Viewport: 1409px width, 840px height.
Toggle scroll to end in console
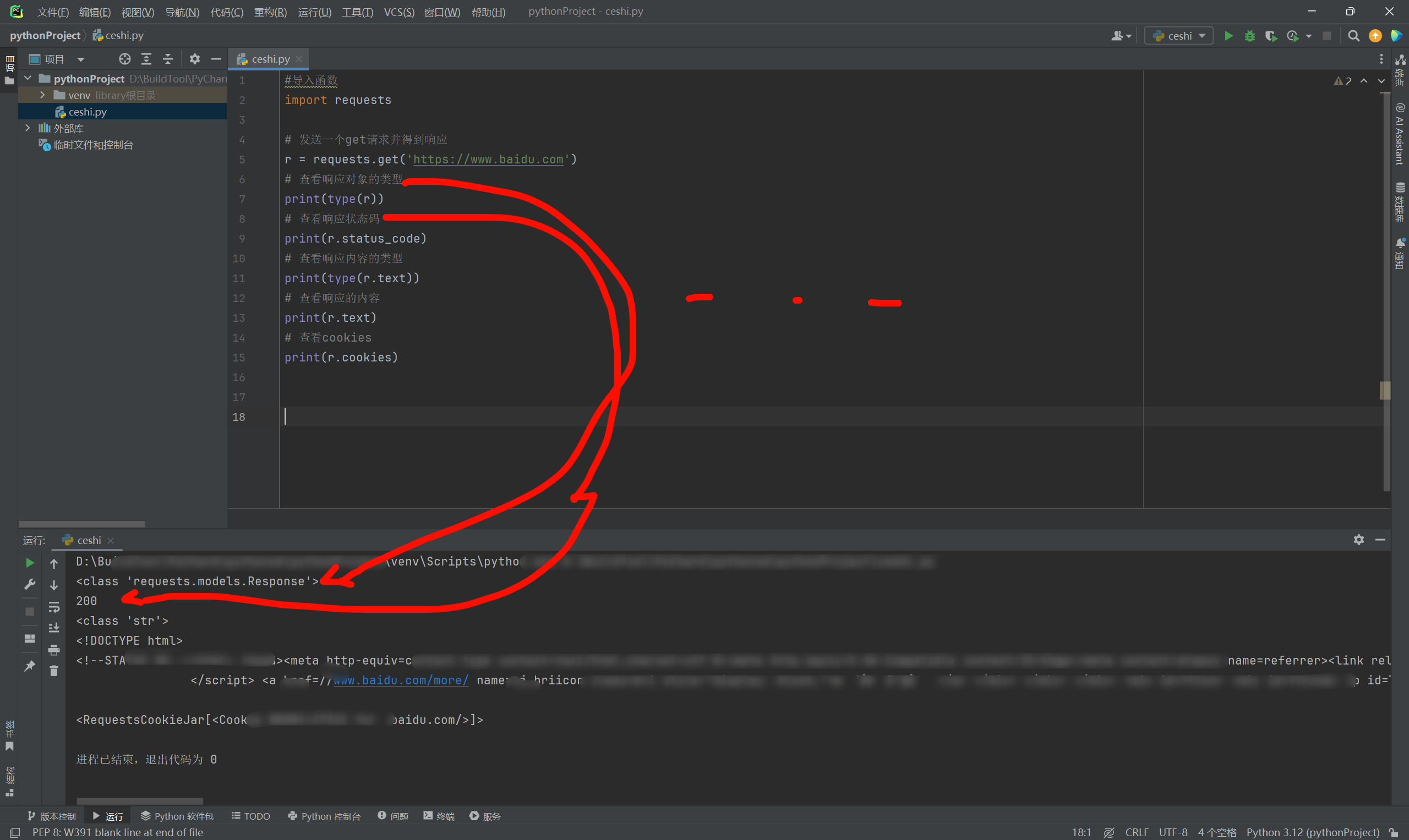[x=54, y=628]
